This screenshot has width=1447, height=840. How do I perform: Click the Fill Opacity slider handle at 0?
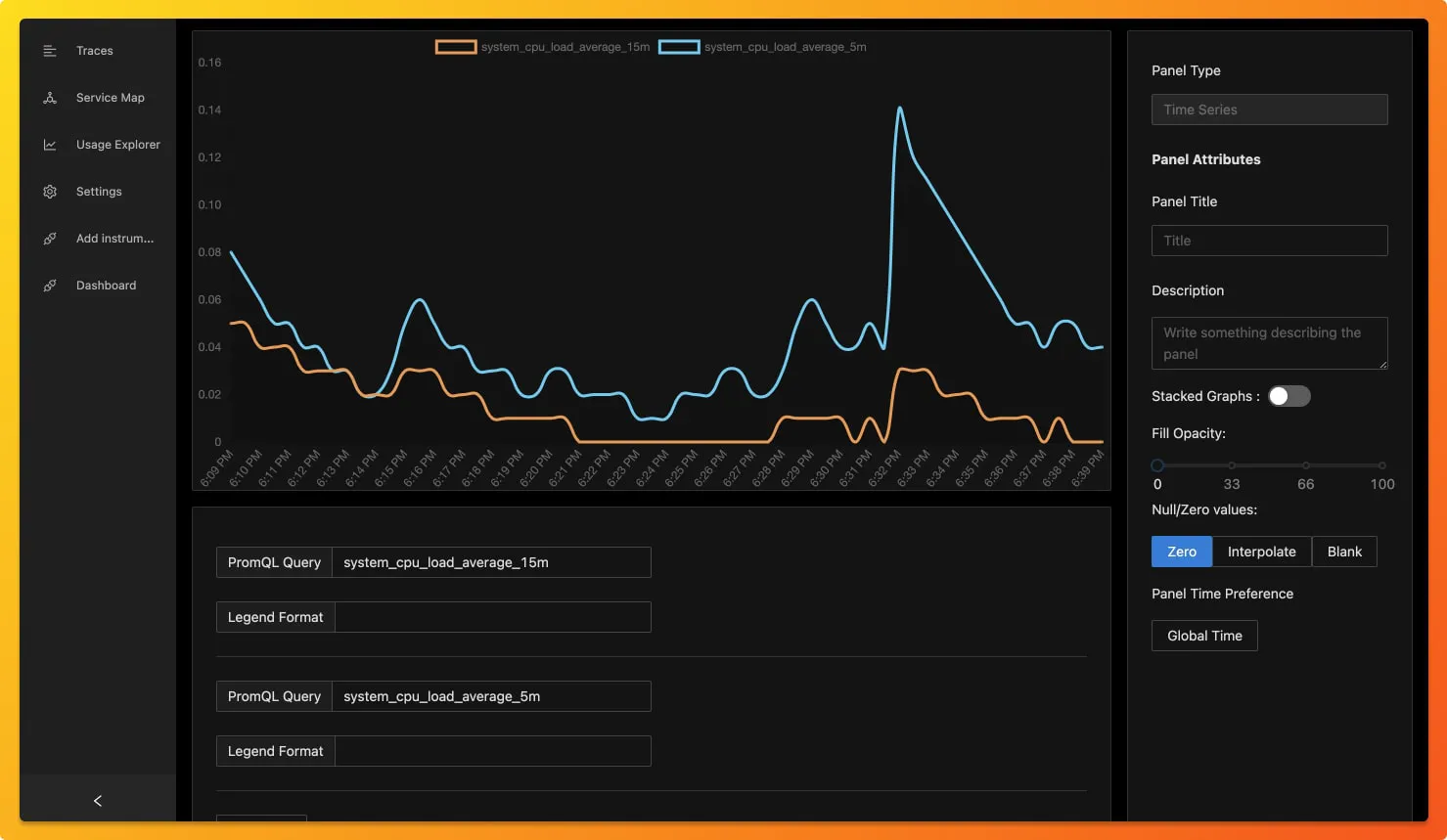tap(1157, 465)
